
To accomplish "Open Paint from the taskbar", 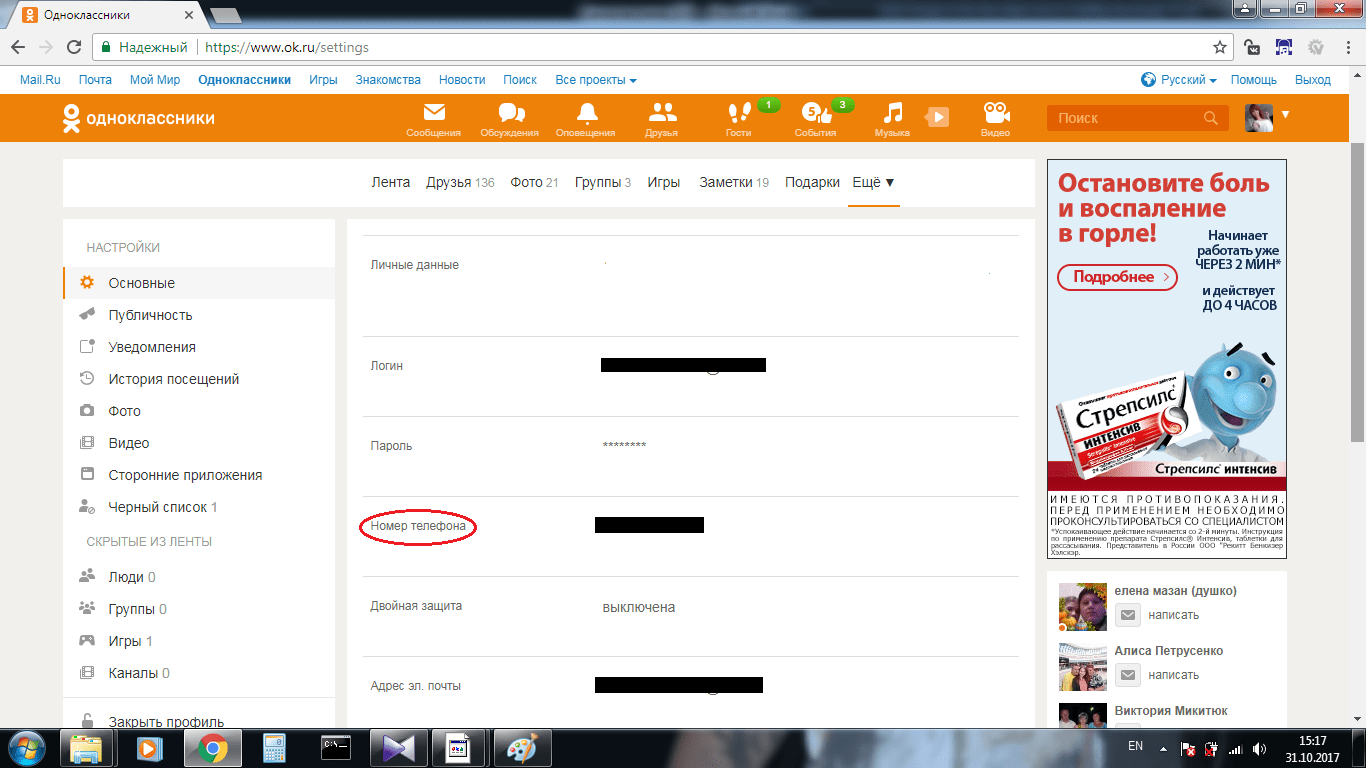I will pyautogui.click(x=523, y=747).
